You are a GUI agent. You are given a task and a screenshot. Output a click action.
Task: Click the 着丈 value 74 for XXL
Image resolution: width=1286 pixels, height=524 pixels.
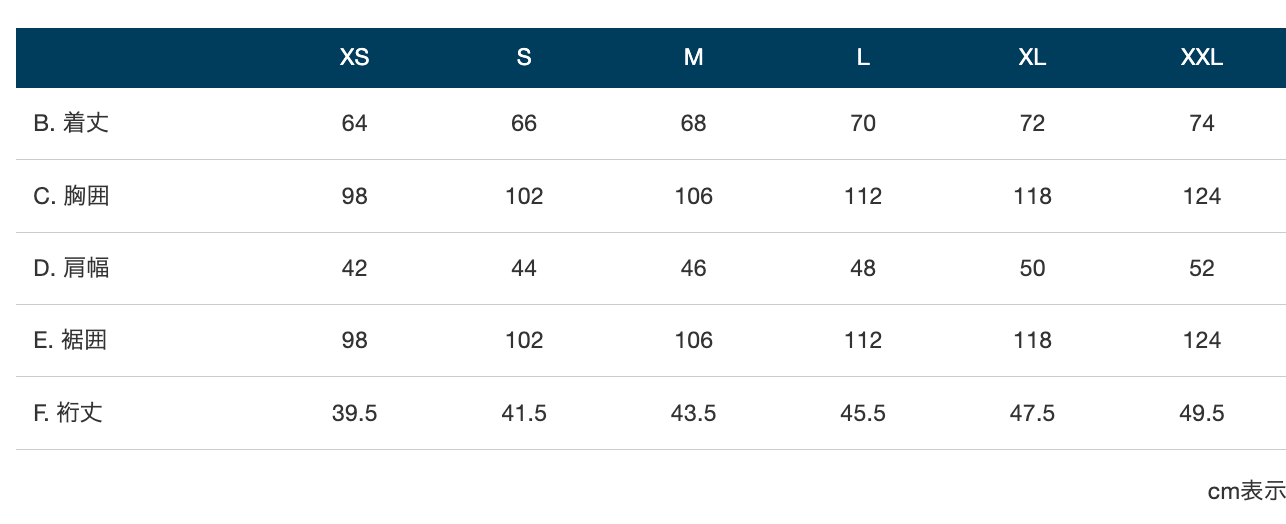tap(1202, 123)
